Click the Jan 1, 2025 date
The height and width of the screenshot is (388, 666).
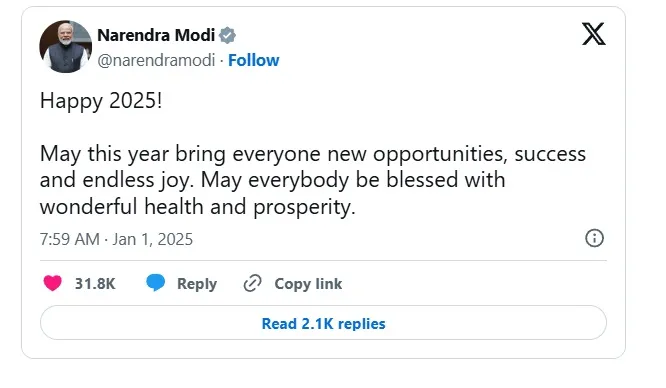[x=152, y=239]
